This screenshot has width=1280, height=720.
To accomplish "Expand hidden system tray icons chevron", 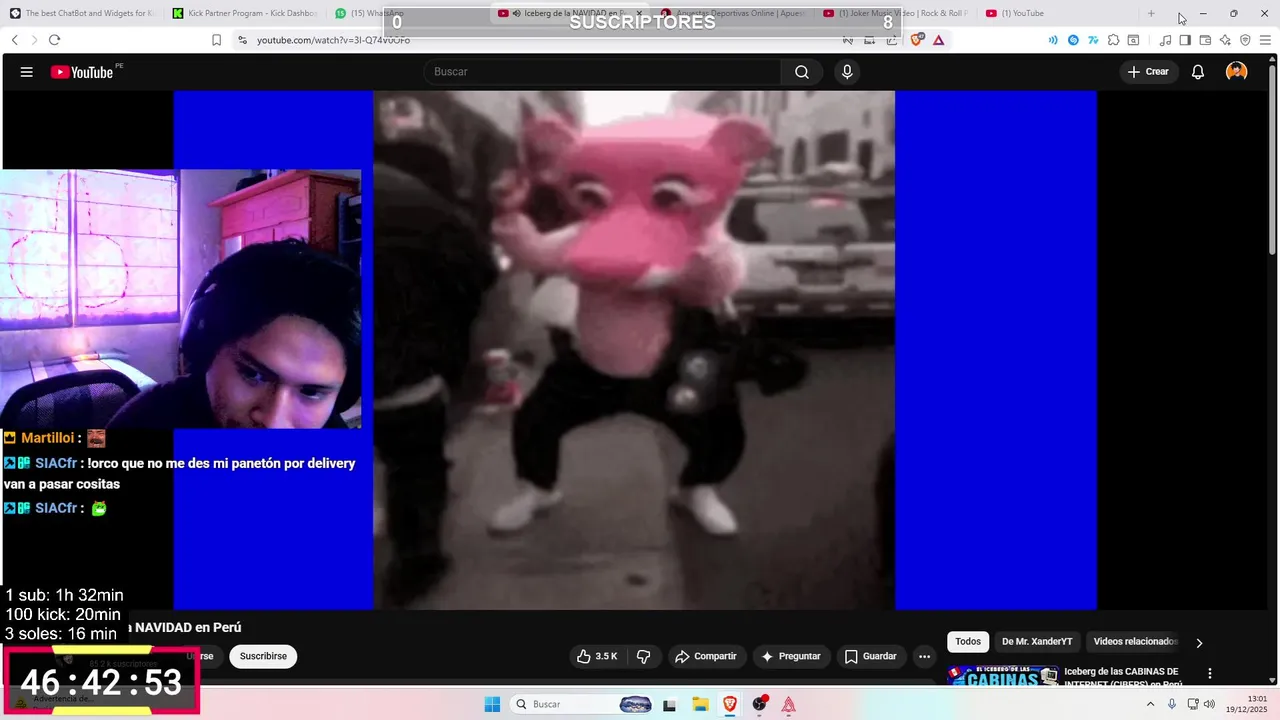I will click(1150, 704).
